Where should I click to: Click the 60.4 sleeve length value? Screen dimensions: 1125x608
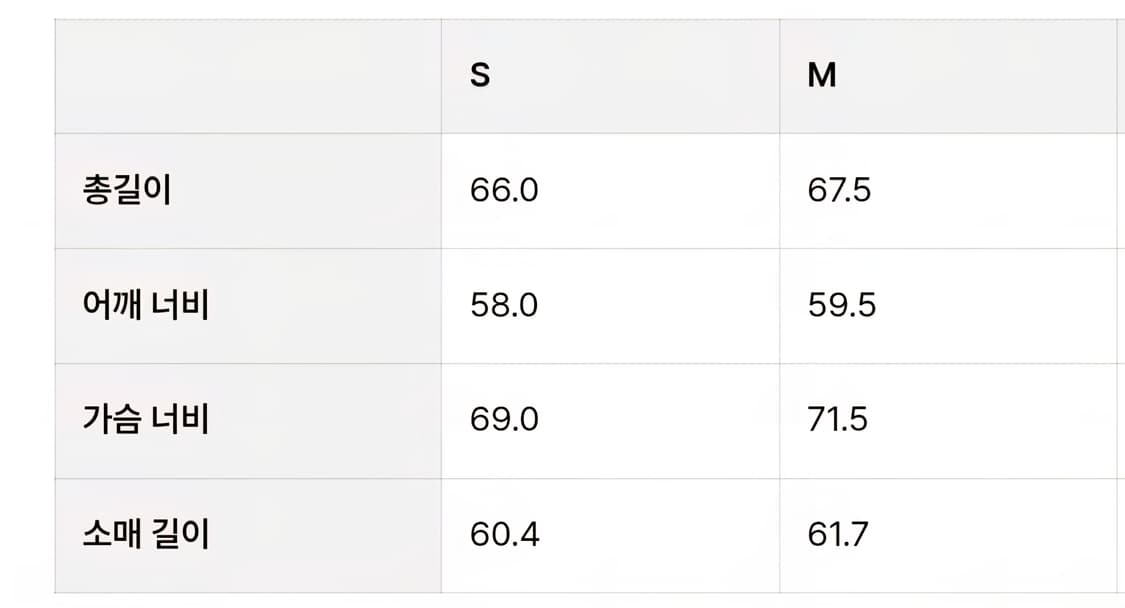(504, 534)
